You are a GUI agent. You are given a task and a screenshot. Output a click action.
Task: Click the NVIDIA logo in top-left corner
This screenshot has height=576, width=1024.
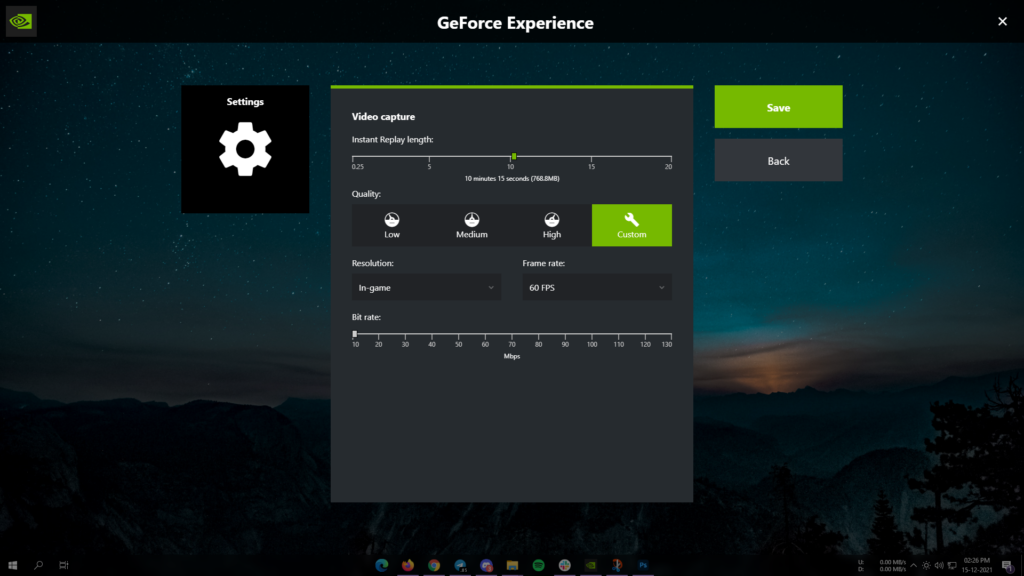tap(20, 20)
